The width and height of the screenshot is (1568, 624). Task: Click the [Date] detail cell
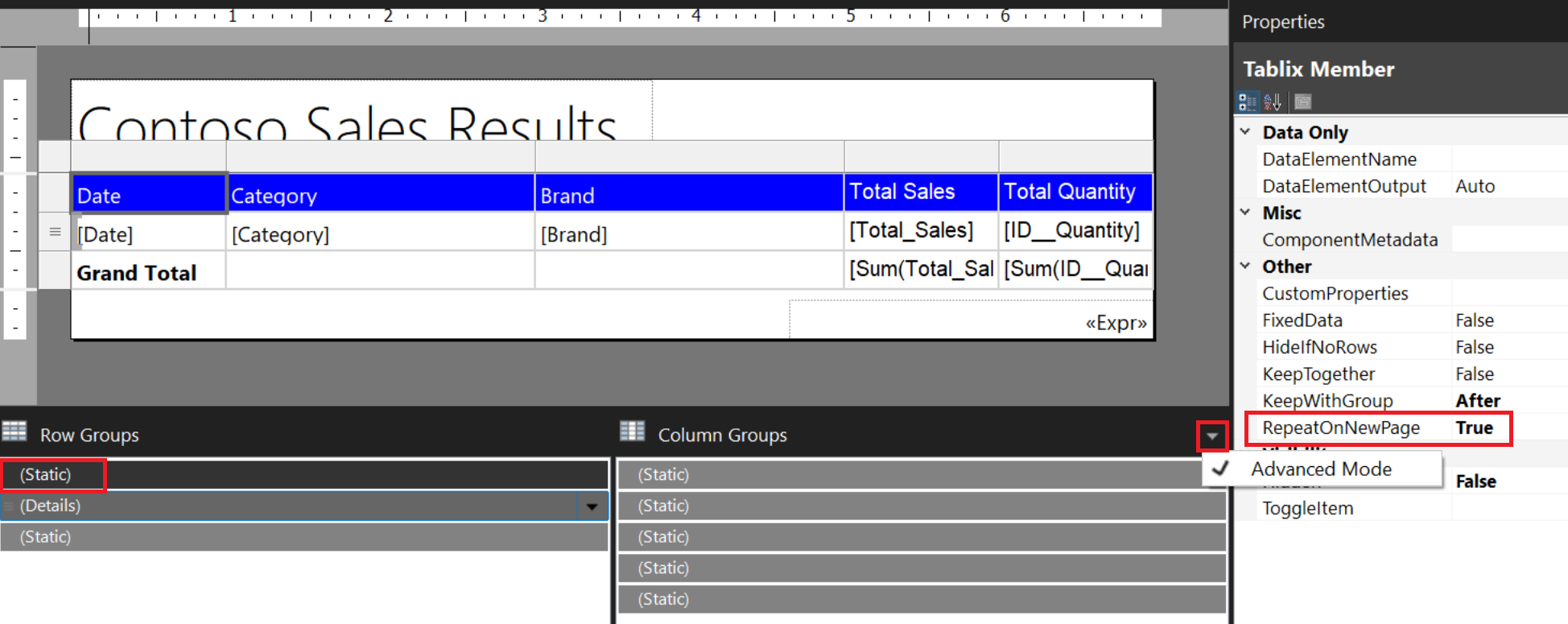point(149,233)
